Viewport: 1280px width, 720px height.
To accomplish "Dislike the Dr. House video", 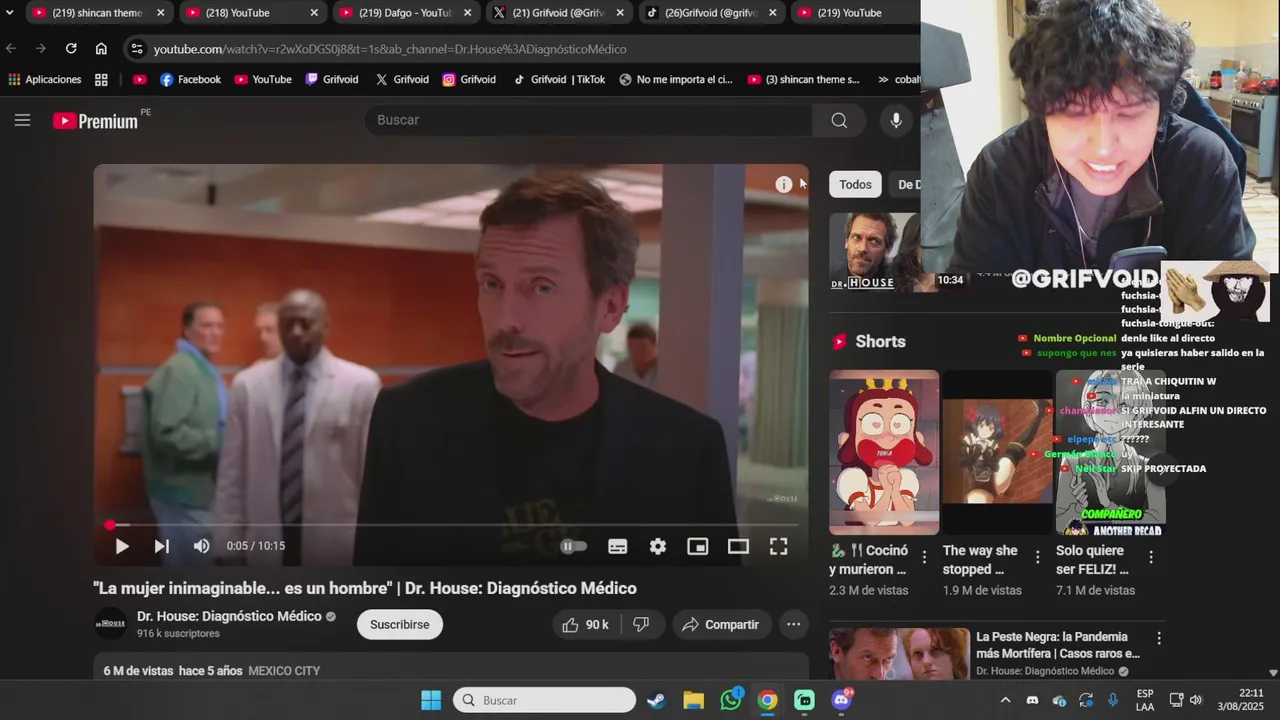I will click(x=641, y=624).
